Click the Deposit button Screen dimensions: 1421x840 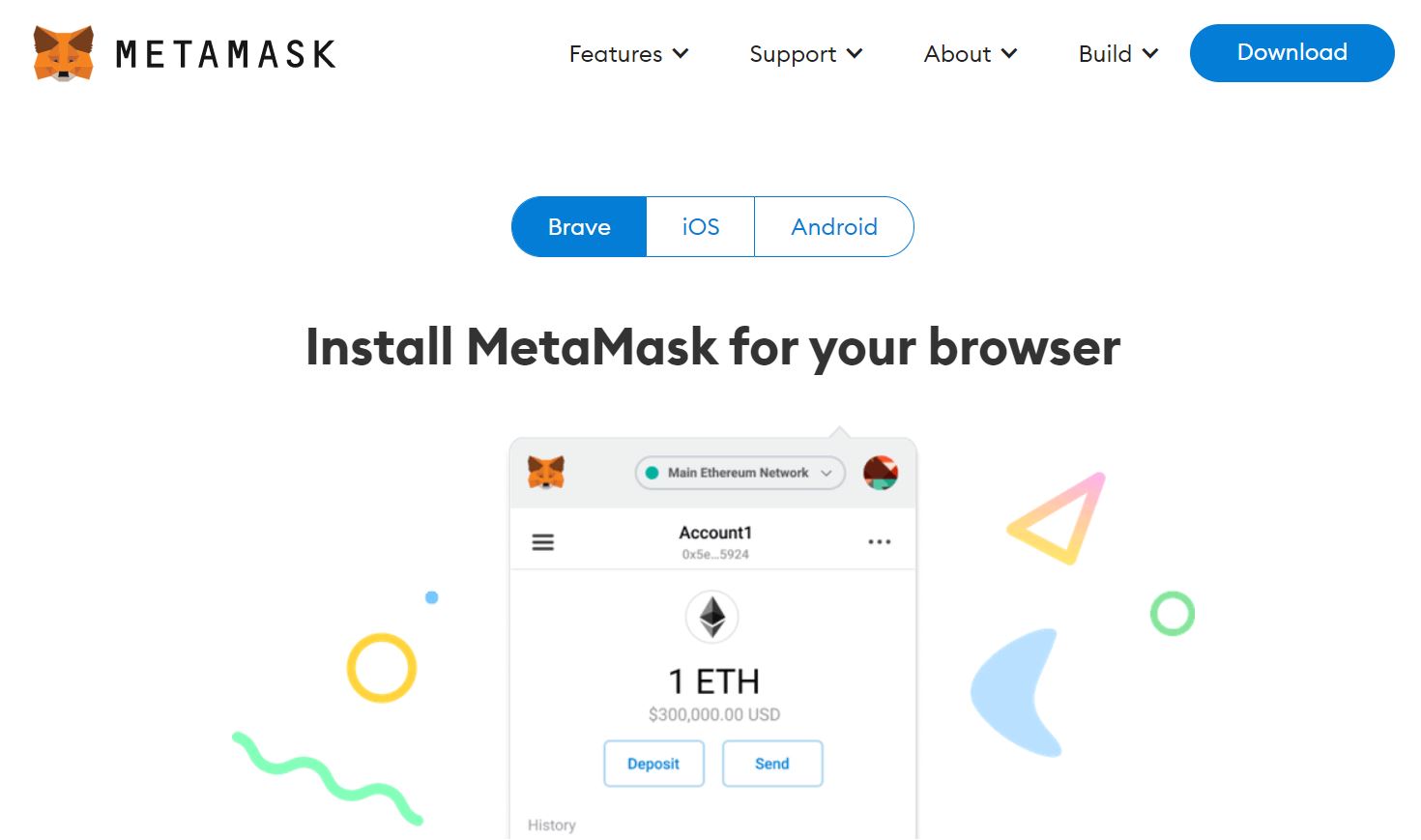[x=653, y=764]
